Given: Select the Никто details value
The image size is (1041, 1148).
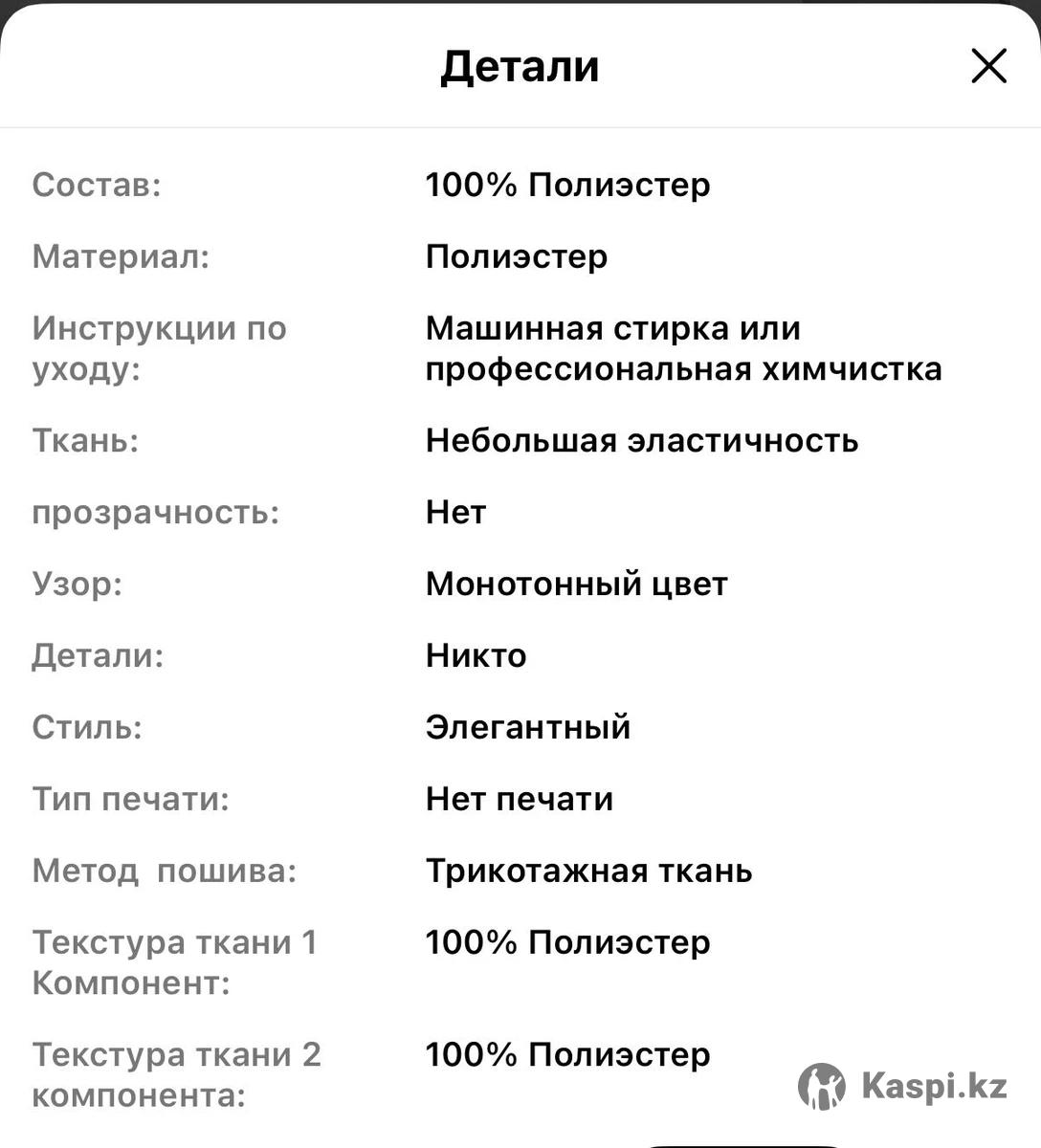Looking at the screenshot, I should click(476, 655).
